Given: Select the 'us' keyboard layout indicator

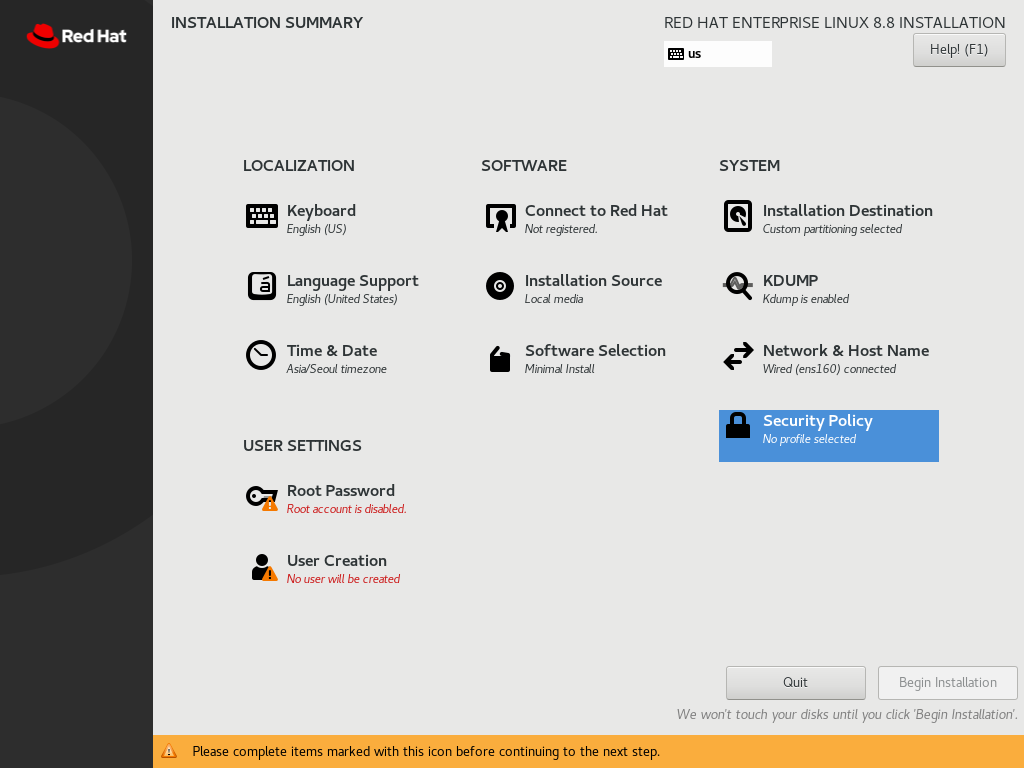Looking at the screenshot, I should pos(718,54).
